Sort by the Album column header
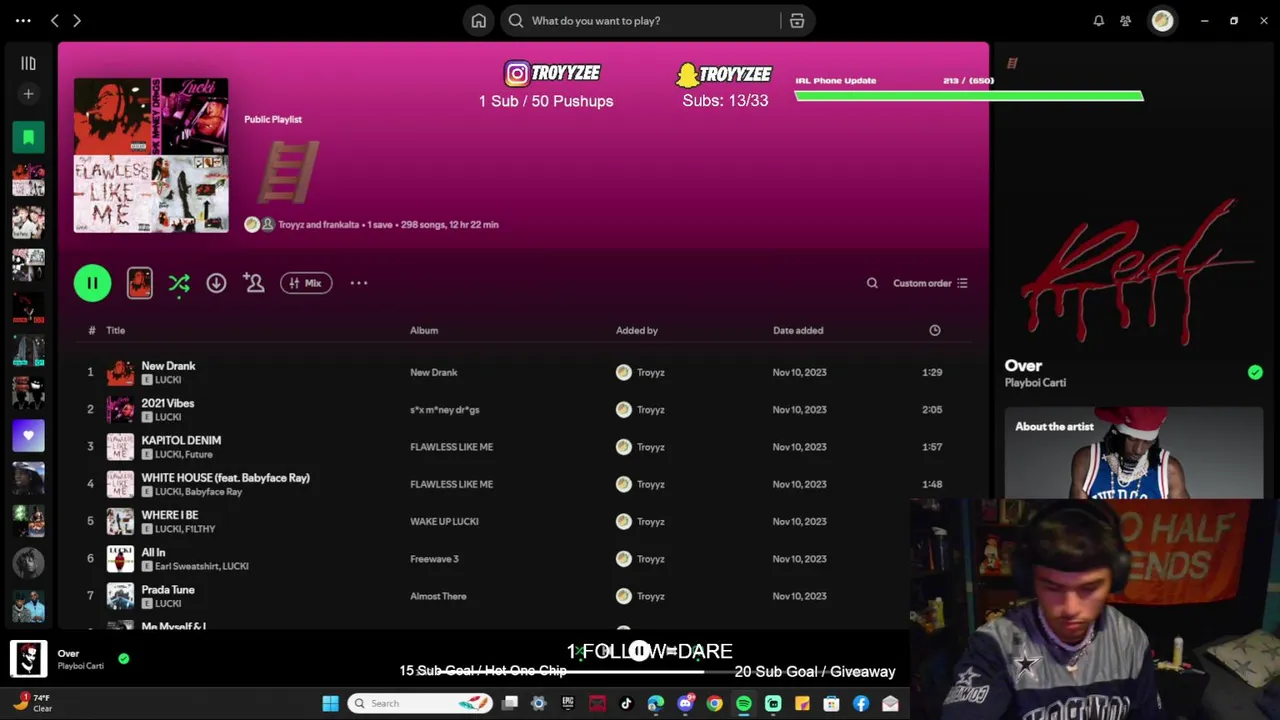 pos(424,330)
